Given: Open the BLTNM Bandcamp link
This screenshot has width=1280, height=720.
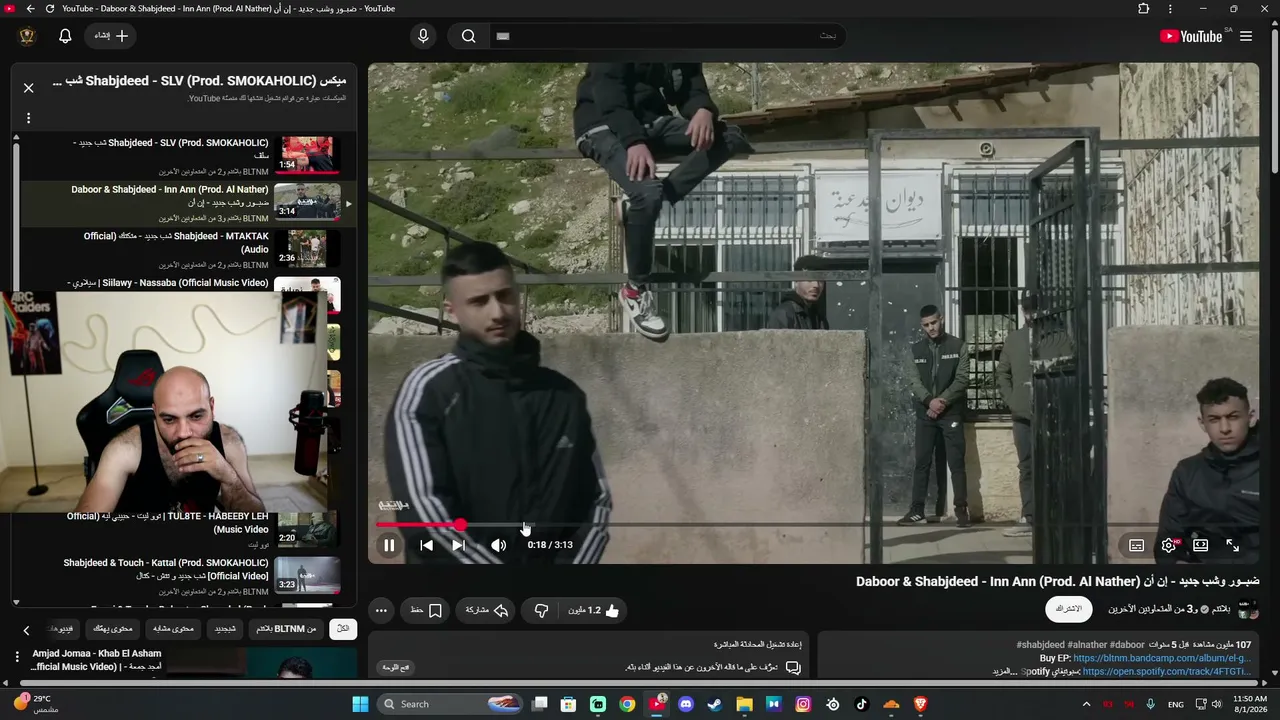Looking at the screenshot, I should (1162, 659).
